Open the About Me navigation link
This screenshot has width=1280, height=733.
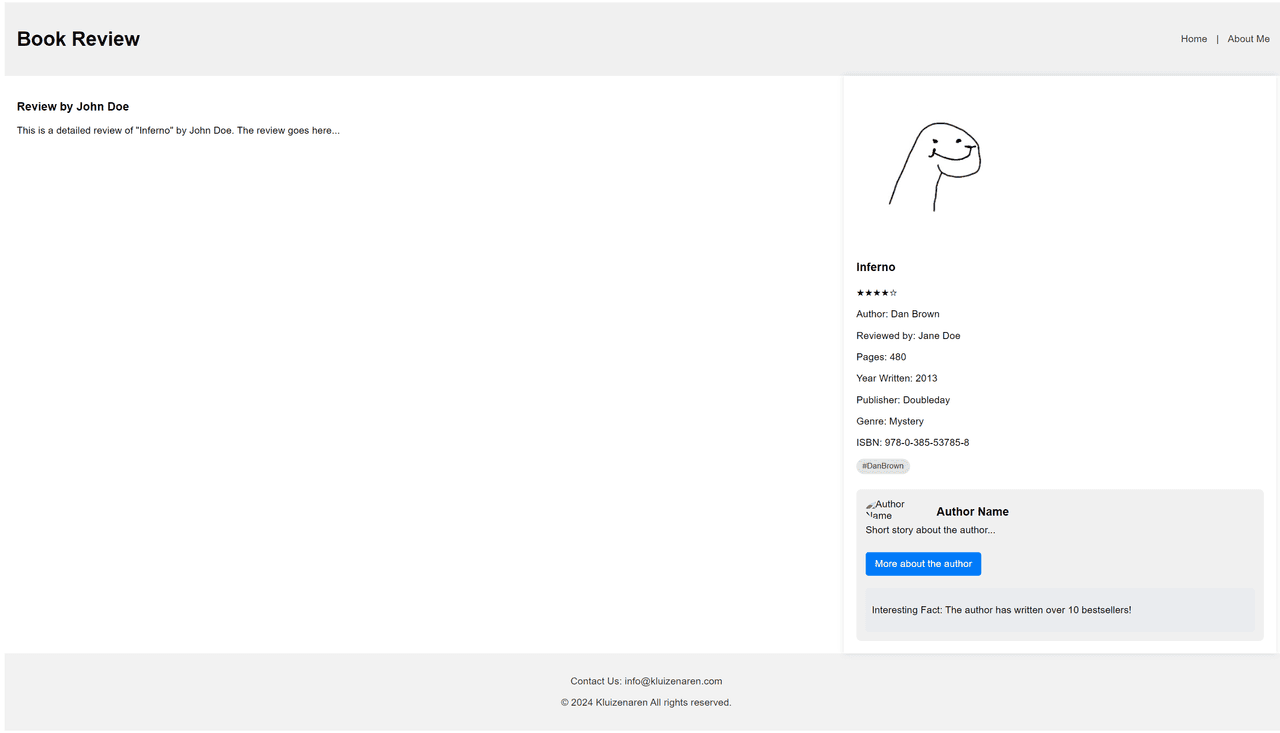pos(1248,39)
